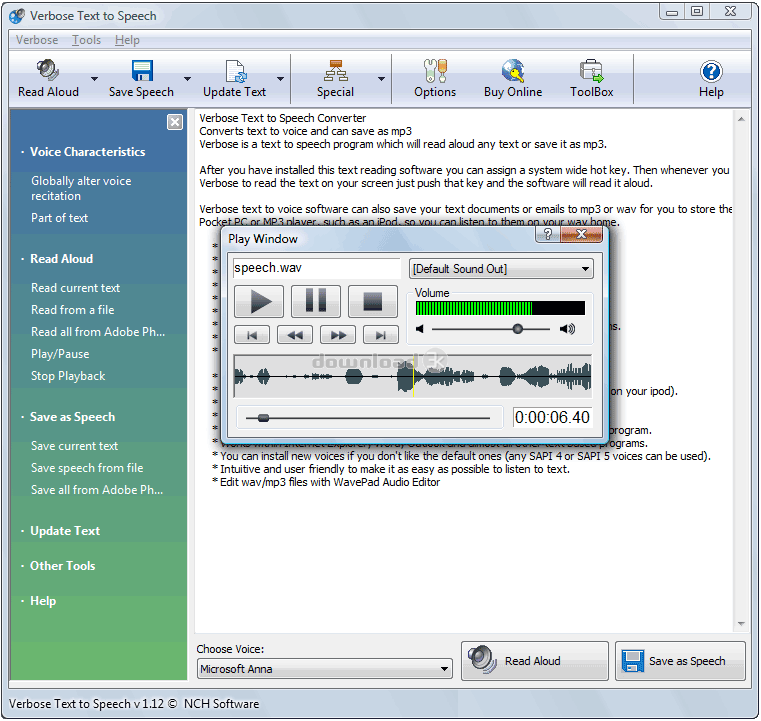This screenshot has height=721, width=761.
Task: Open the Verbose menu
Action: coord(37,40)
